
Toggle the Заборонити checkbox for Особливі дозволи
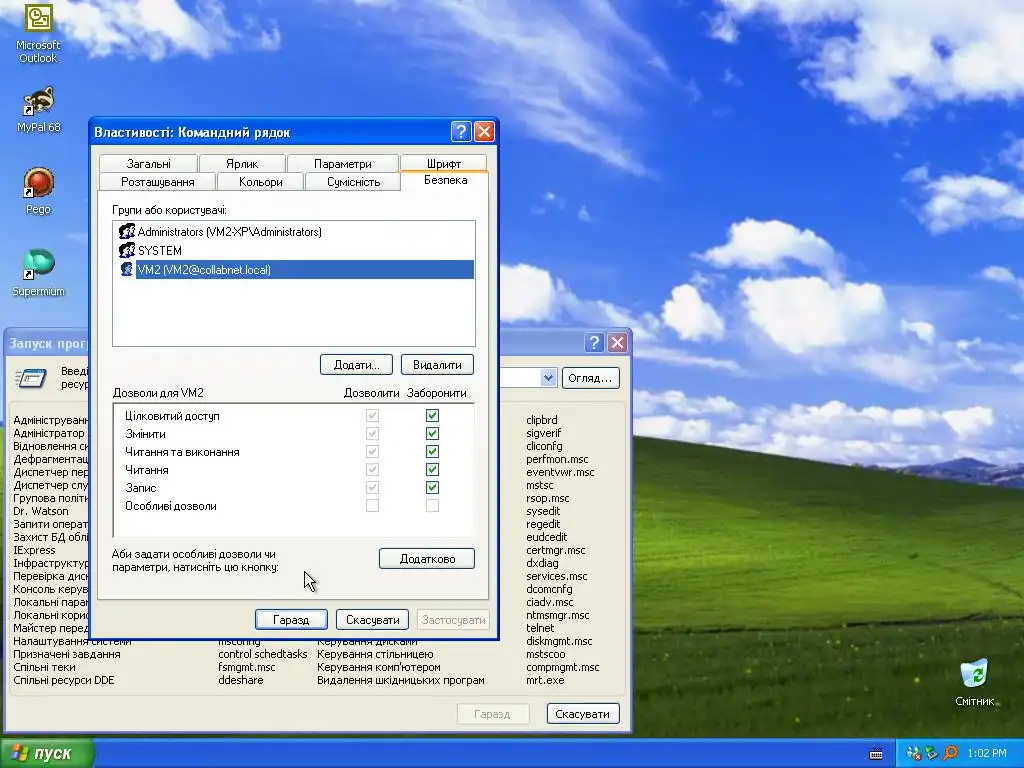pos(432,505)
